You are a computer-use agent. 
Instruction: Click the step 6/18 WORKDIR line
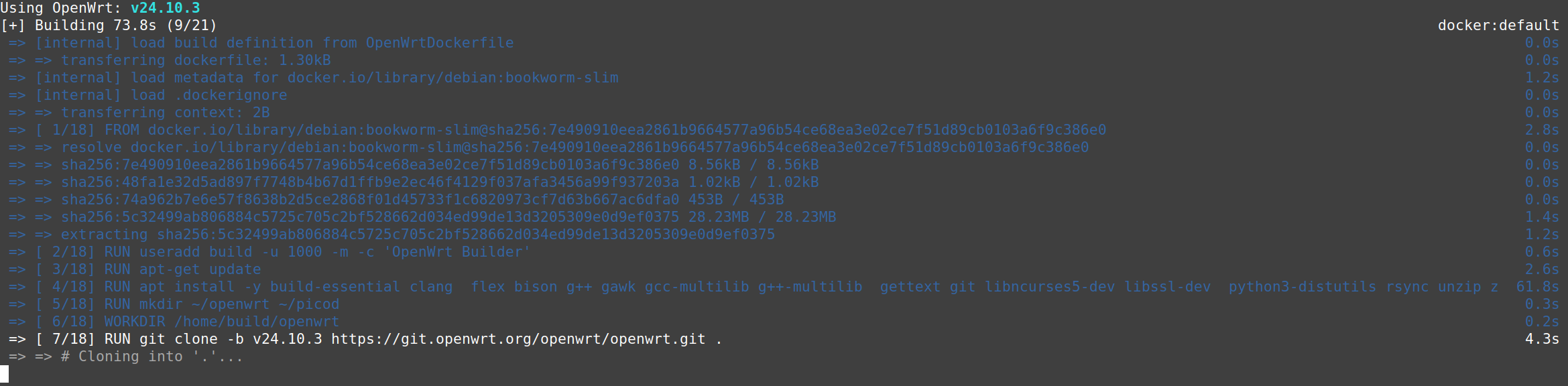coord(221,322)
